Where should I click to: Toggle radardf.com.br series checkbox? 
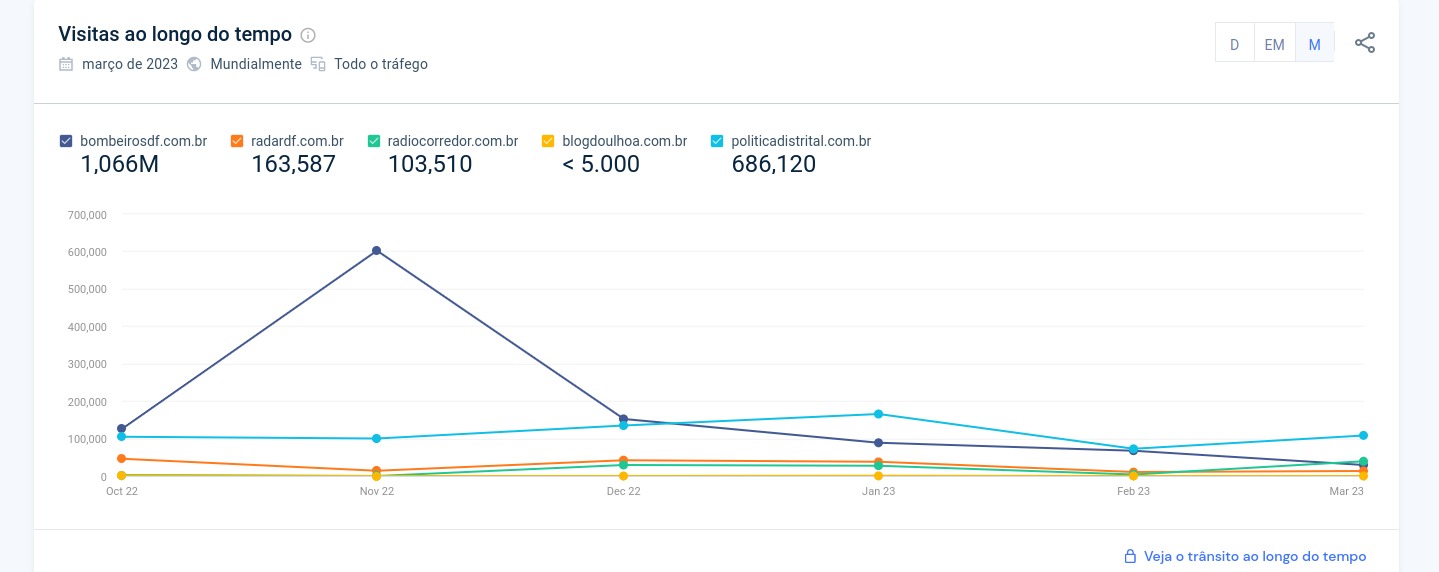[237, 141]
